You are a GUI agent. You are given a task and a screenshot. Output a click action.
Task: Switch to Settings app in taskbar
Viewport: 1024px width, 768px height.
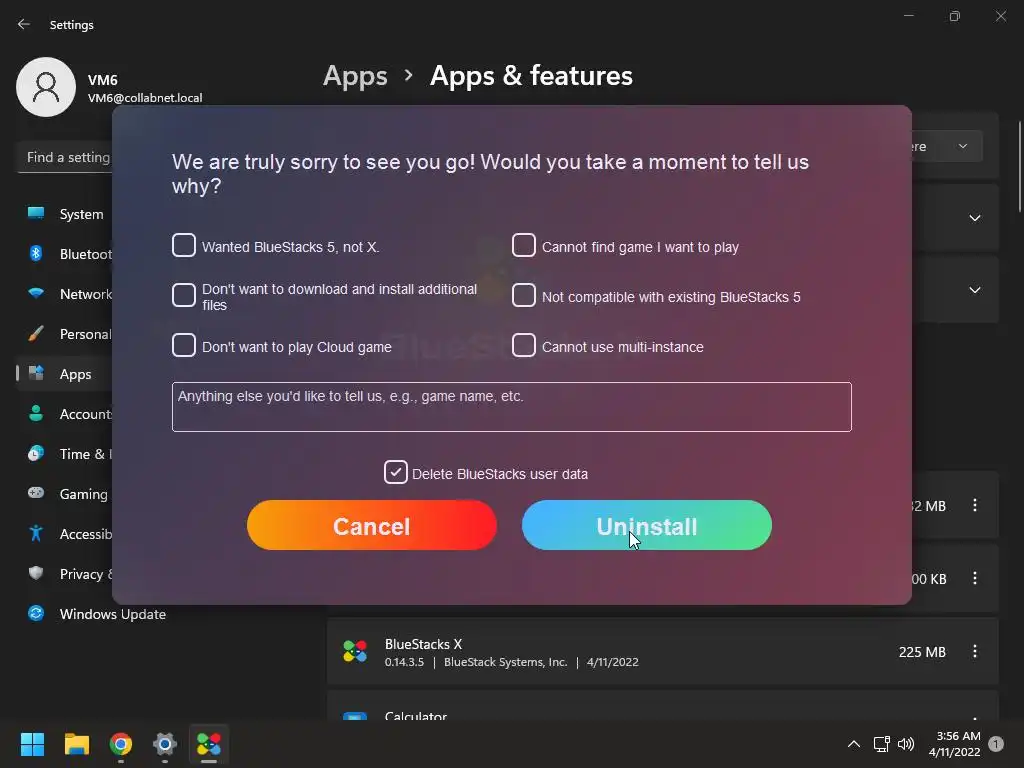tap(165, 744)
